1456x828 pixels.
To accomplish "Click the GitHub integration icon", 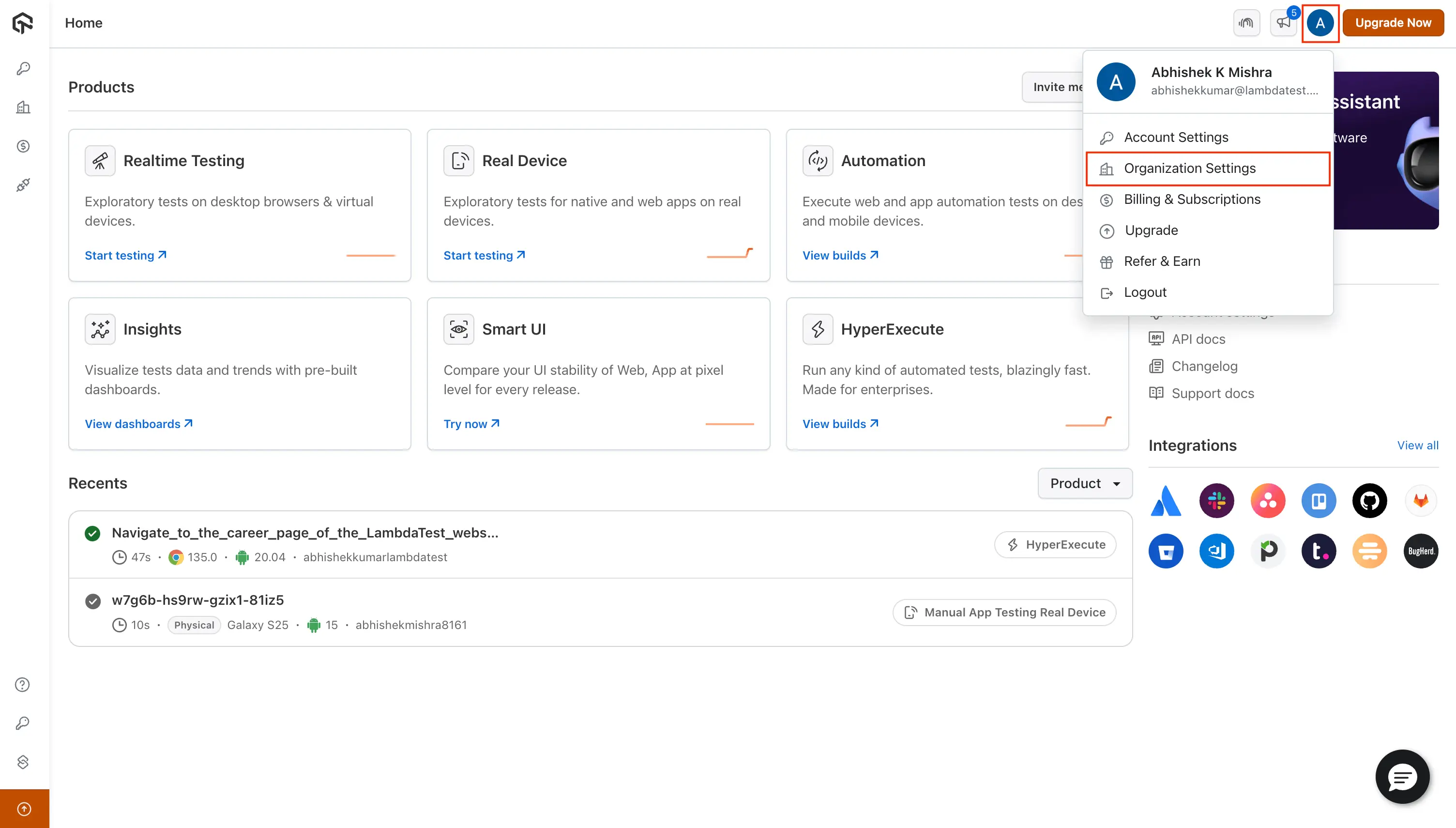I will pos(1369,501).
